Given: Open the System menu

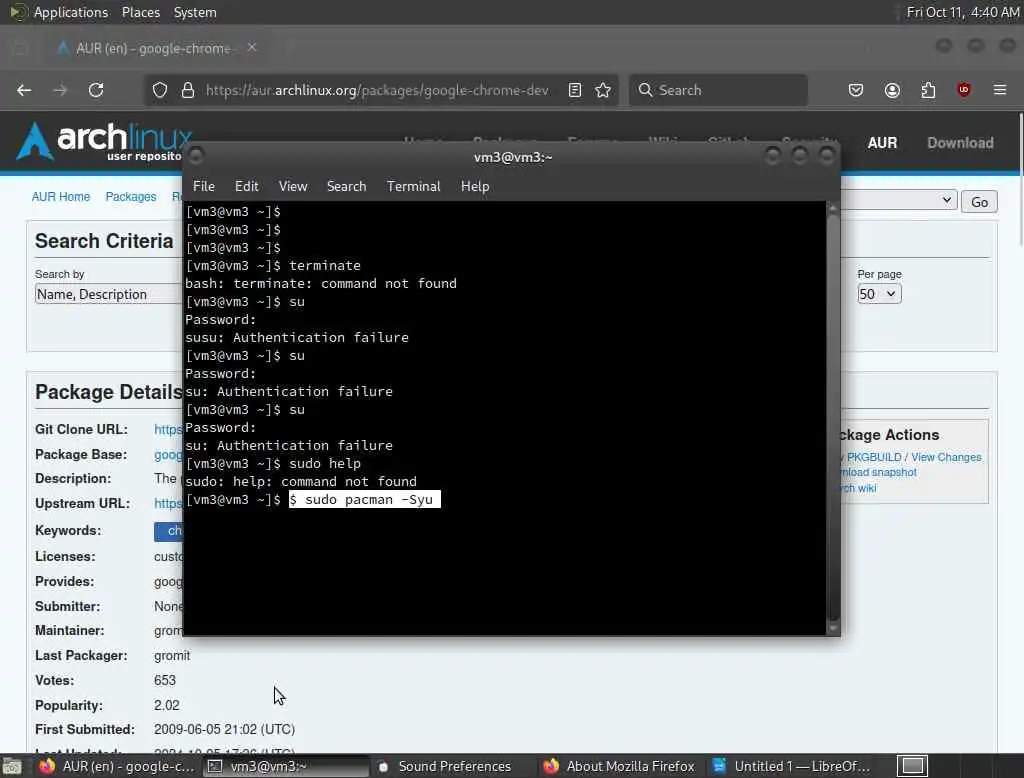Looking at the screenshot, I should pos(195,12).
